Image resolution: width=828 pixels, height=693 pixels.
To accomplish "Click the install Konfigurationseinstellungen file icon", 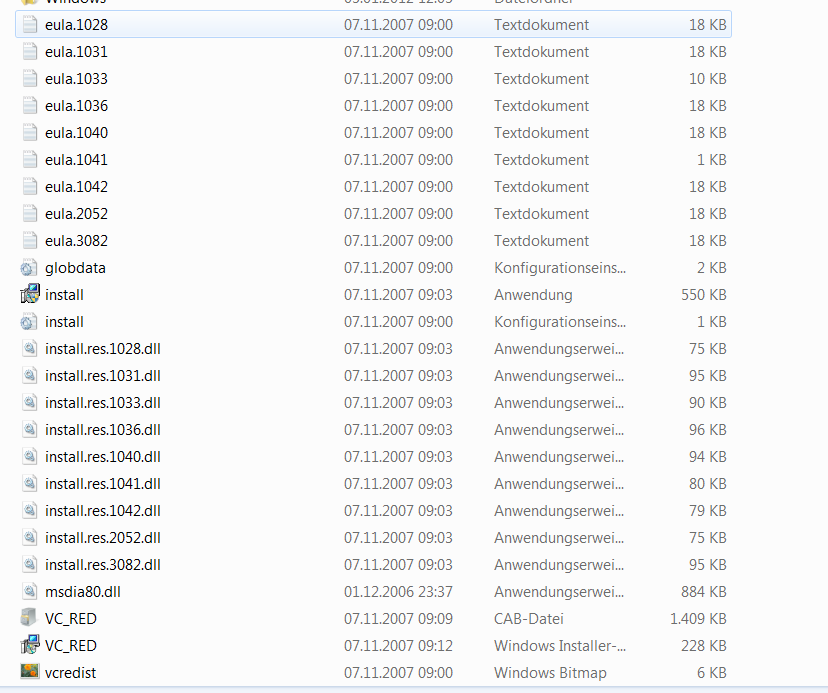I will pos(30,322).
